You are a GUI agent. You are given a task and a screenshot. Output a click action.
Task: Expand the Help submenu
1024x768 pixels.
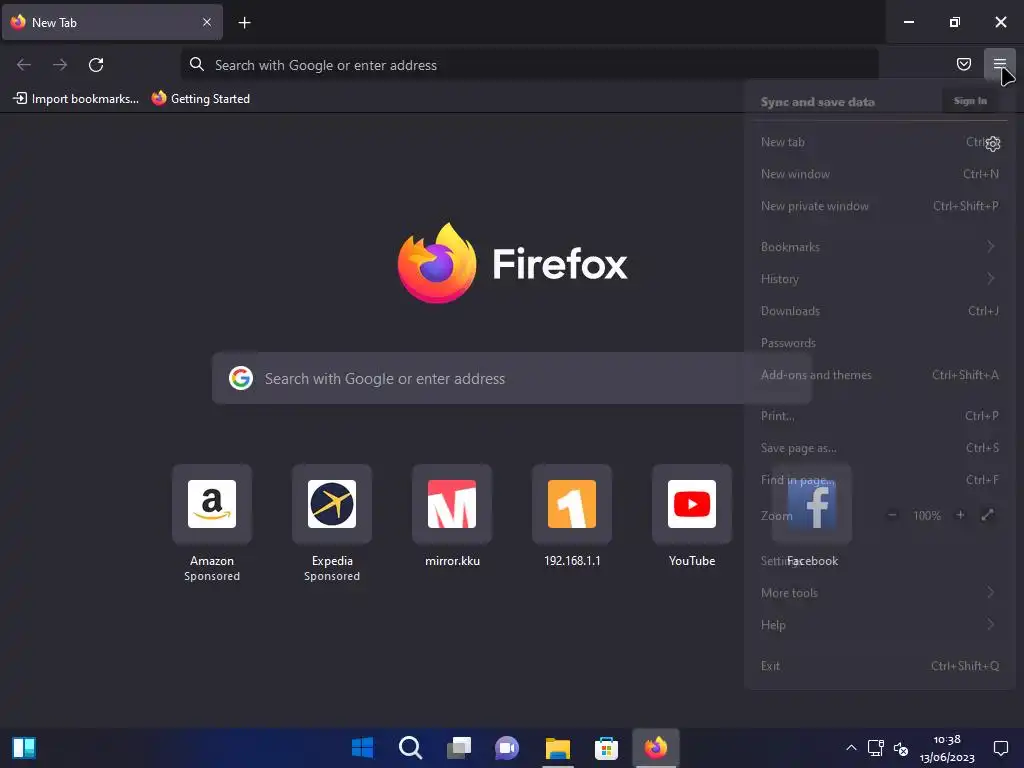pyautogui.click(x=879, y=625)
